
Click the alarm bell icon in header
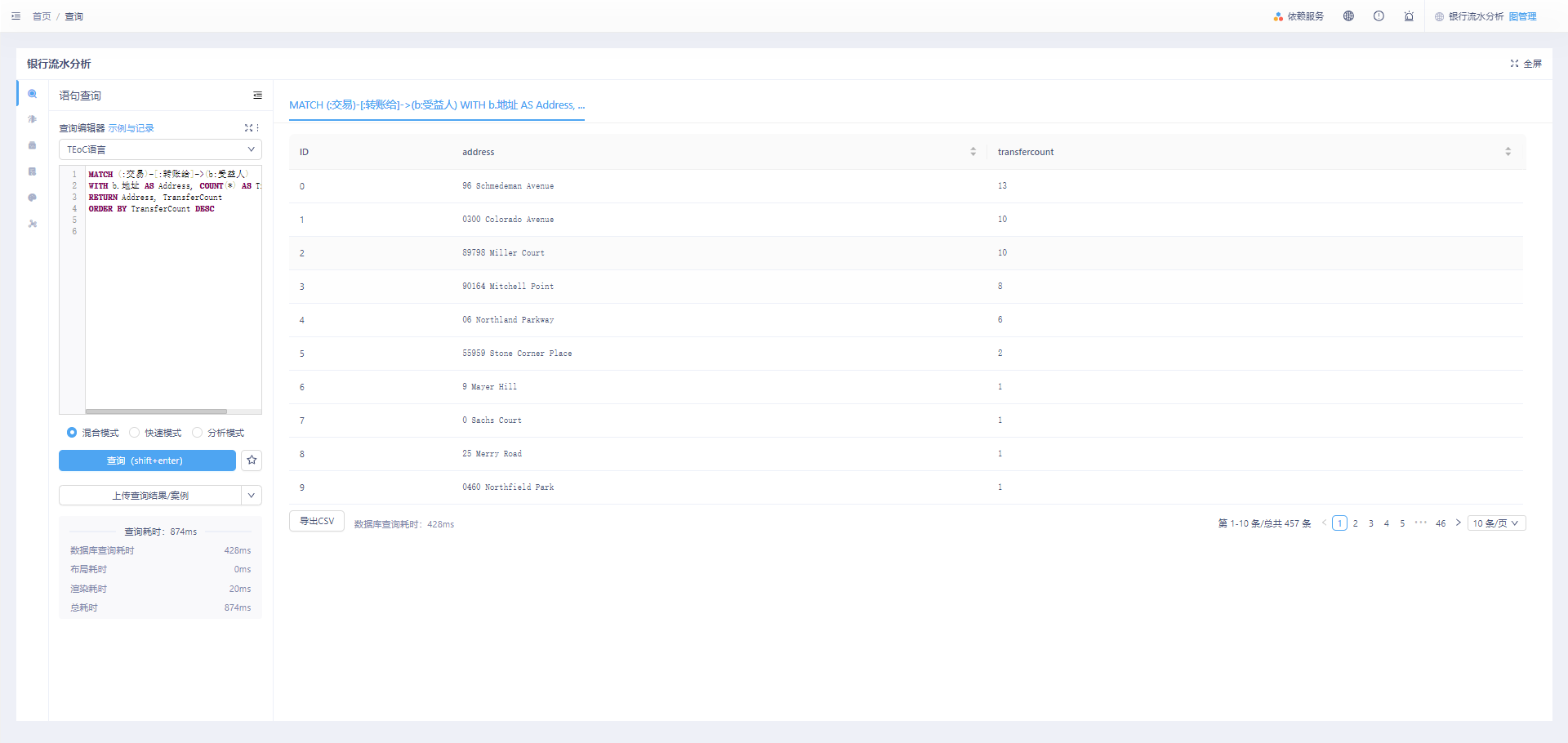pos(1409,16)
